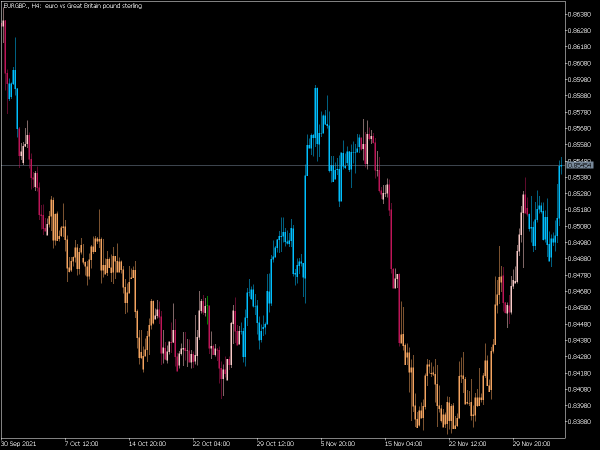Click the 0.84880 price axis label
The height and width of the screenshot is (450, 600).
click(x=579, y=259)
